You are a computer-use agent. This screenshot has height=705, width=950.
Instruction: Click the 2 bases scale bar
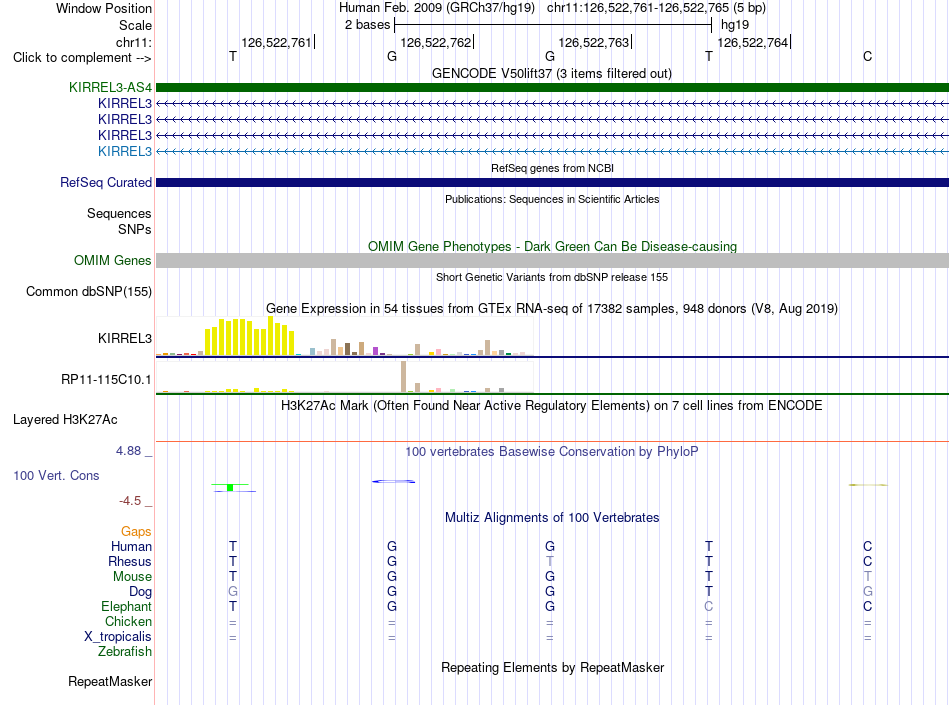pyautogui.click(x=553, y=25)
